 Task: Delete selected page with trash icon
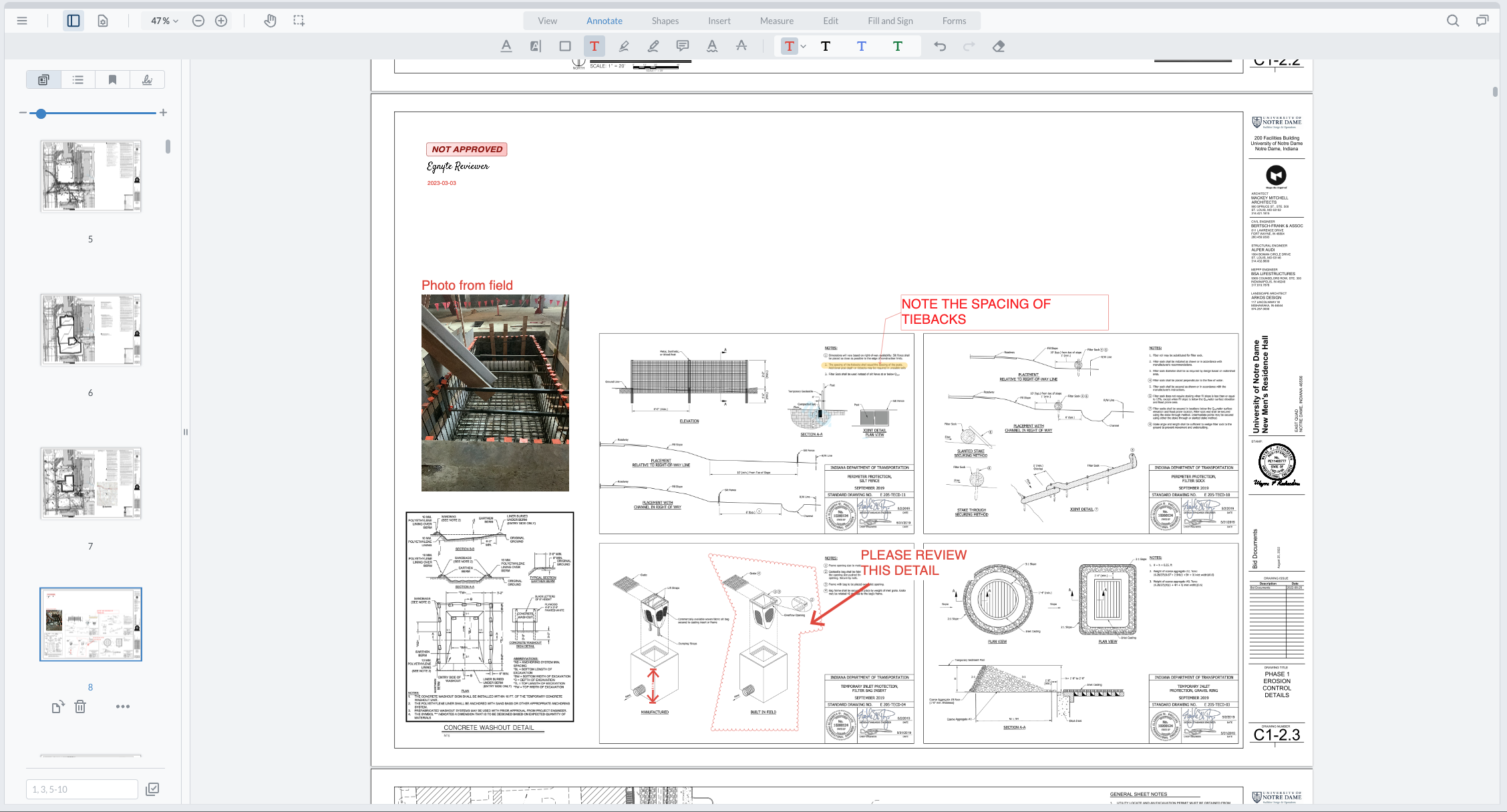pyautogui.click(x=80, y=706)
